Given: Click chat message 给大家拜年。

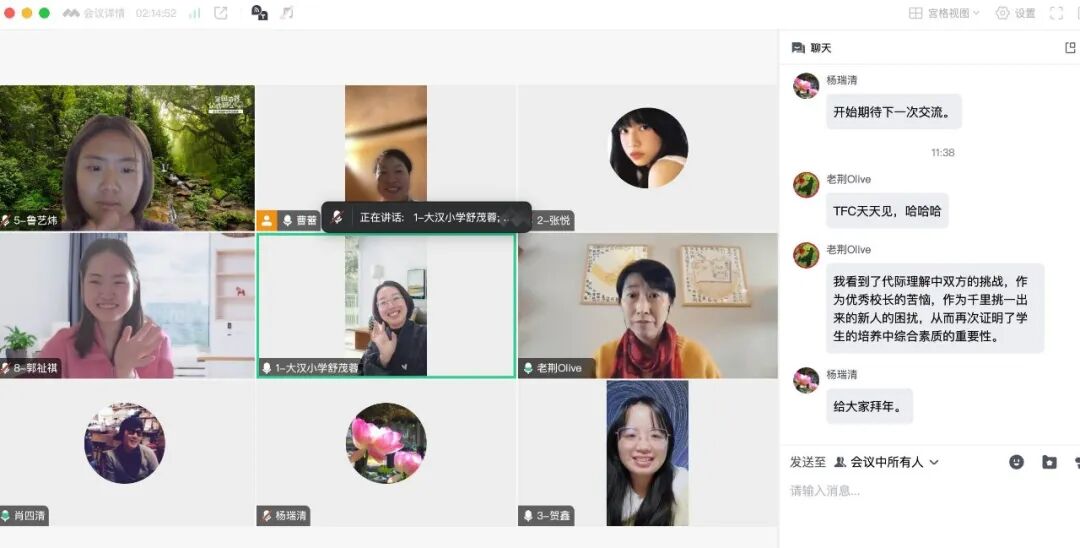Looking at the screenshot, I should point(869,406).
